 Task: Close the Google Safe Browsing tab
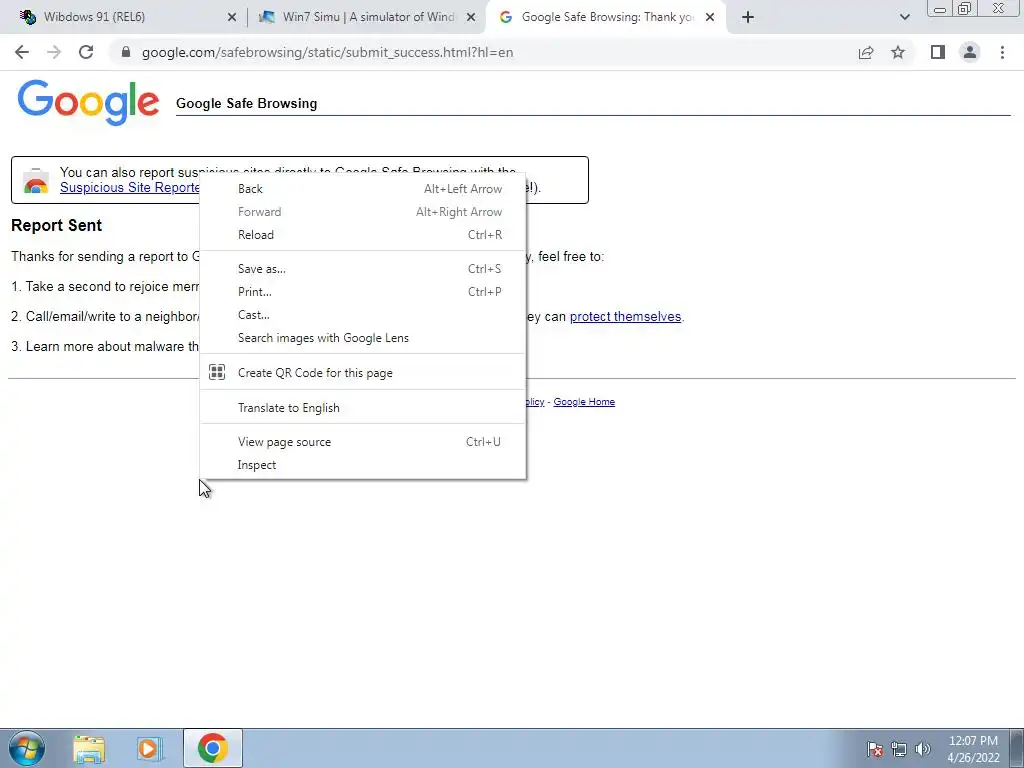coord(710,17)
